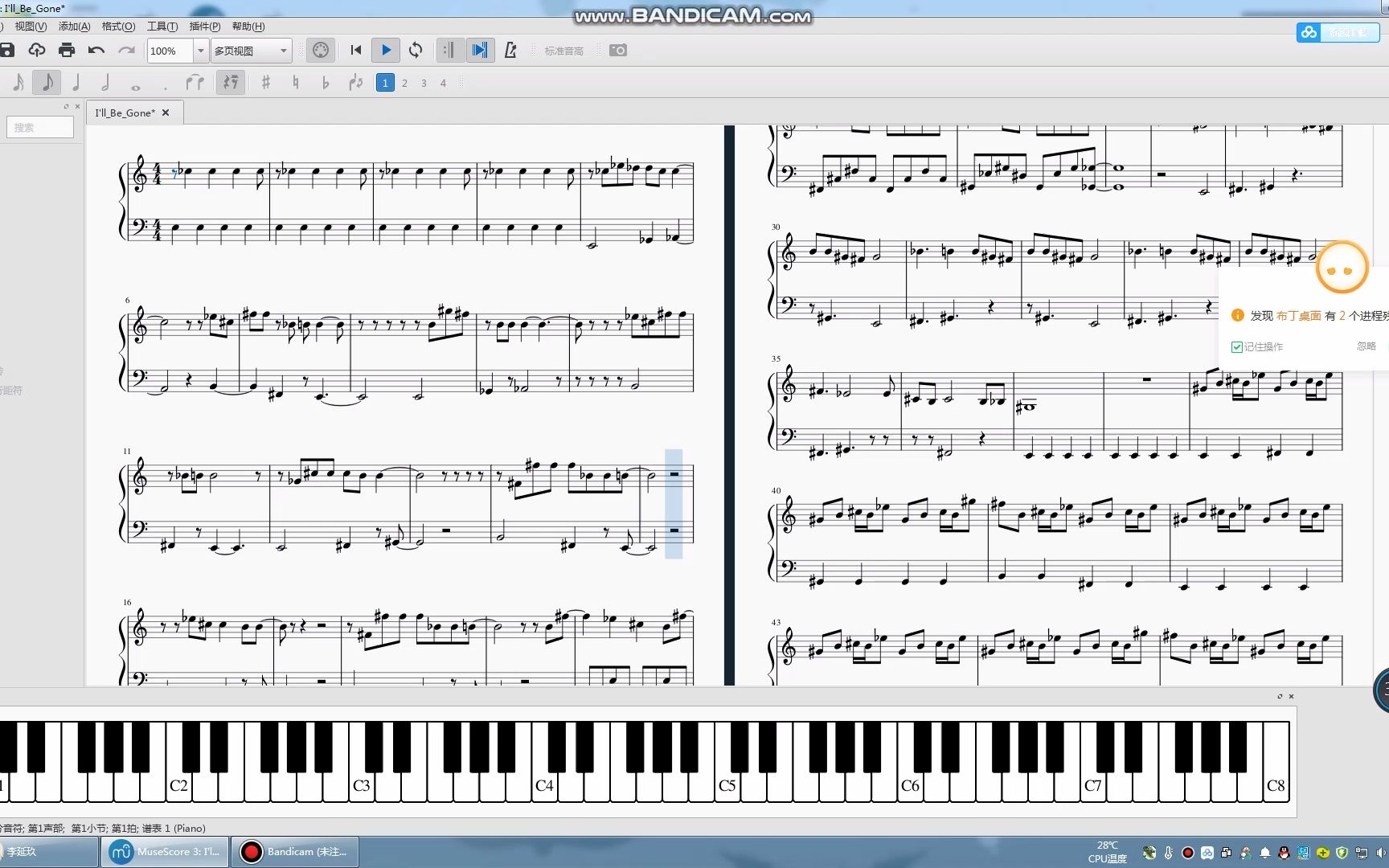Start playback with the blue play button

[386, 50]
